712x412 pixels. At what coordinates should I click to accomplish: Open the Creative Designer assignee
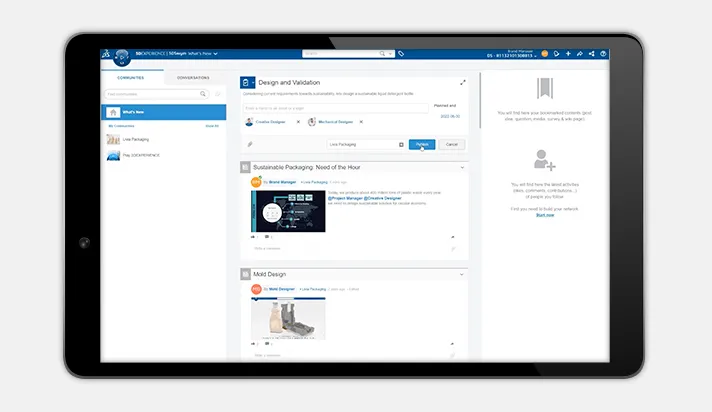pos(270,122)
